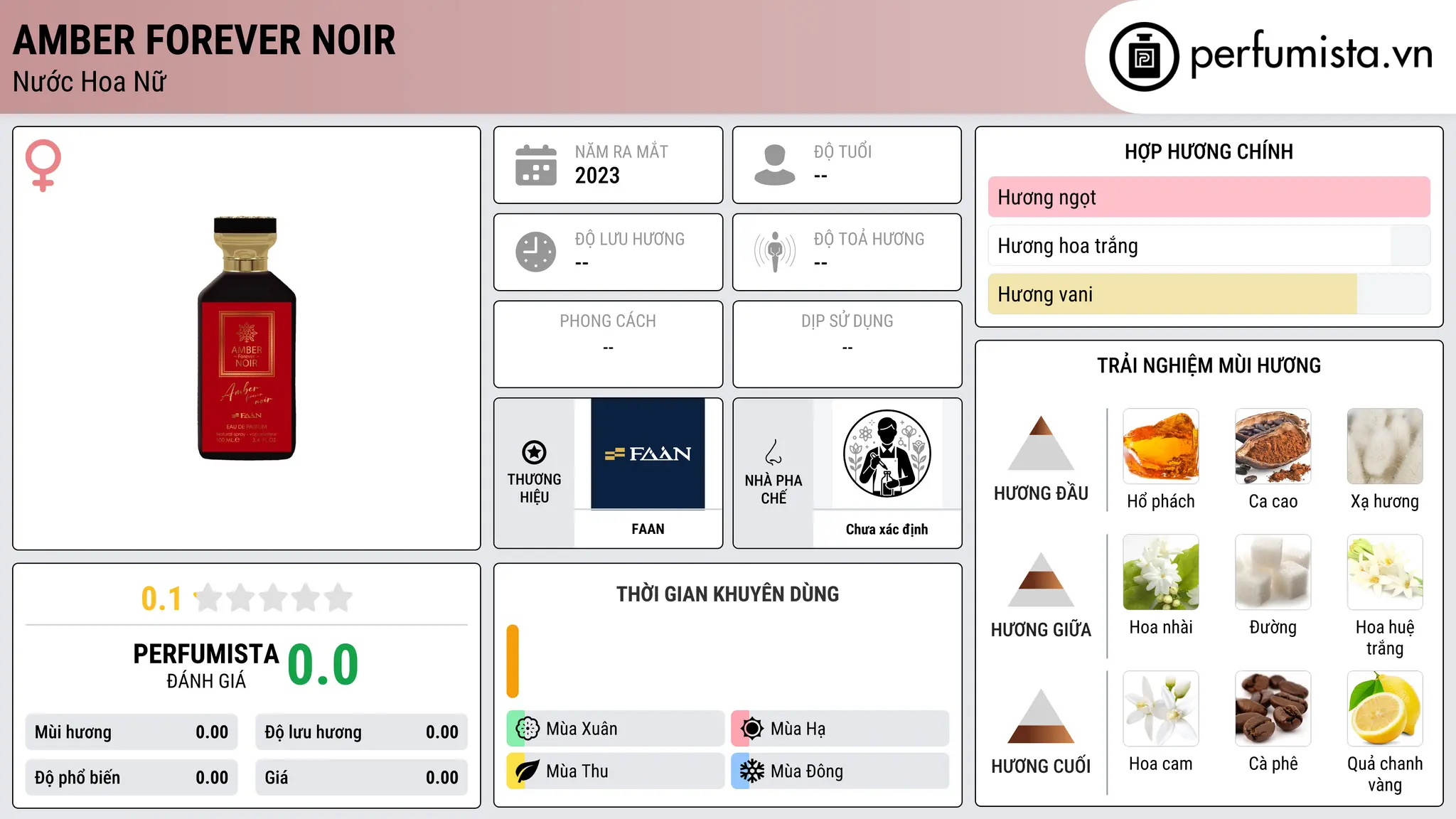Select the Đường note image

click(x=1273, y=572)
